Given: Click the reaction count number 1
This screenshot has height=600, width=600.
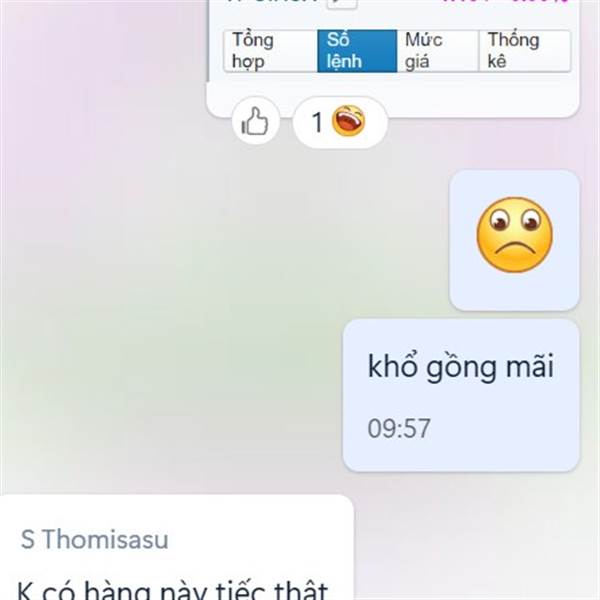Looking at the screenshot, I should point(316,122).
